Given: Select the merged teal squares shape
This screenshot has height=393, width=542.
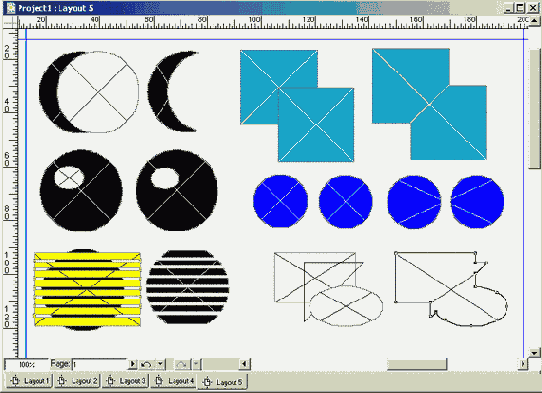Looking at the screenshot, I should (429, 104).
